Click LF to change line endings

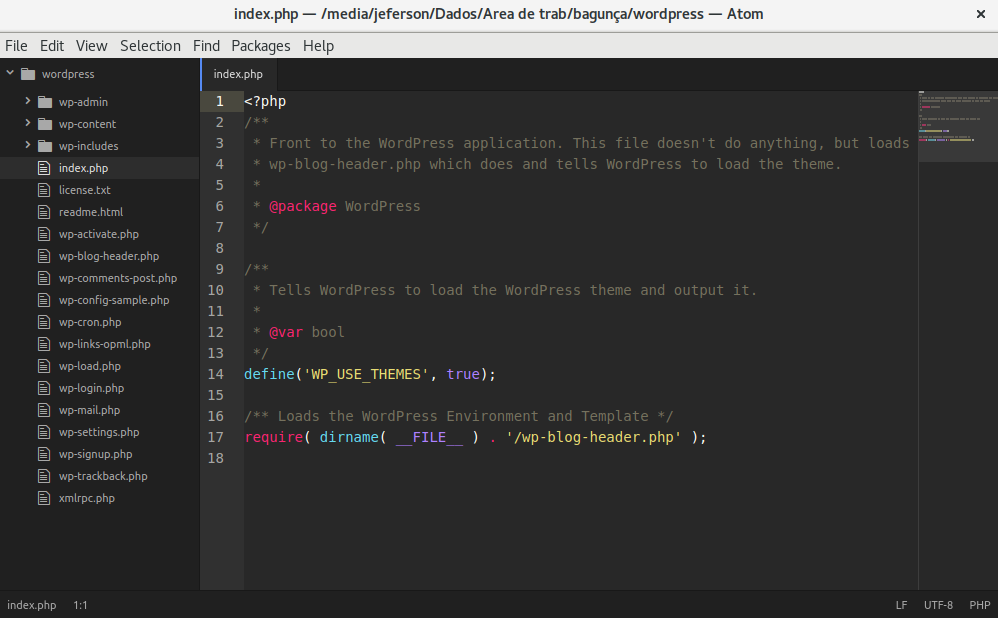coord(900,605)
